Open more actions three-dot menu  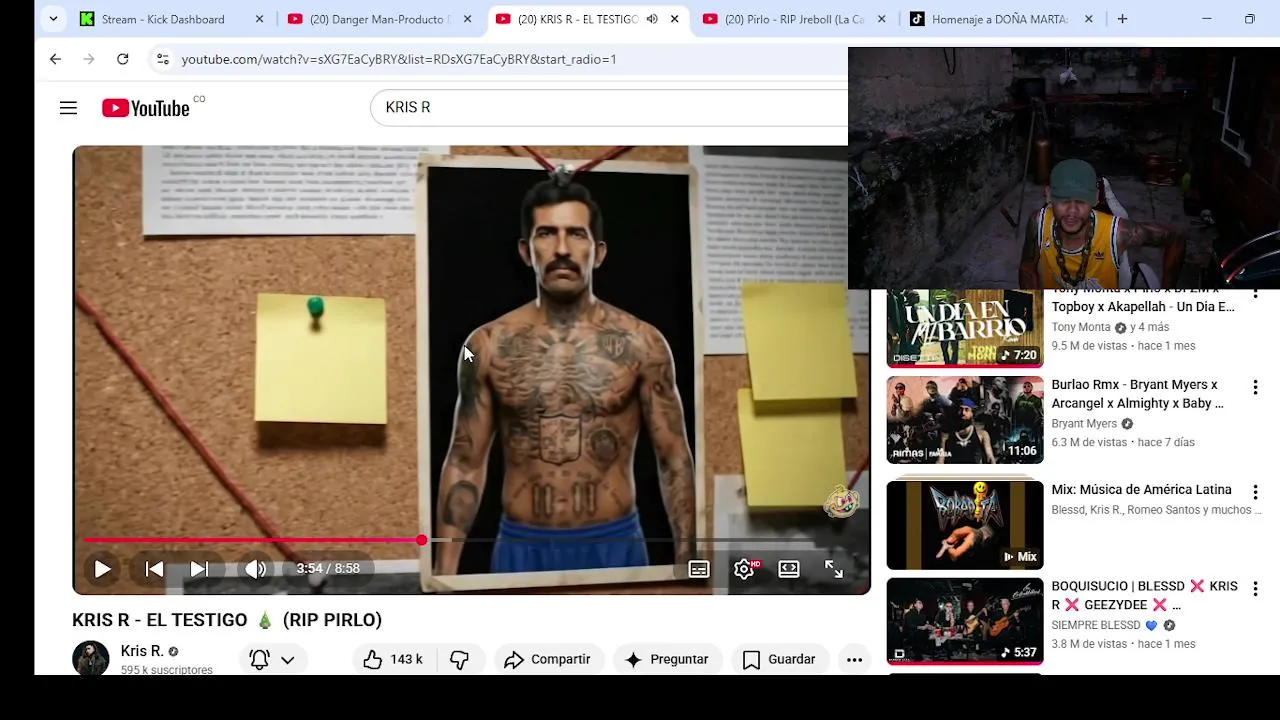[854, 659]
